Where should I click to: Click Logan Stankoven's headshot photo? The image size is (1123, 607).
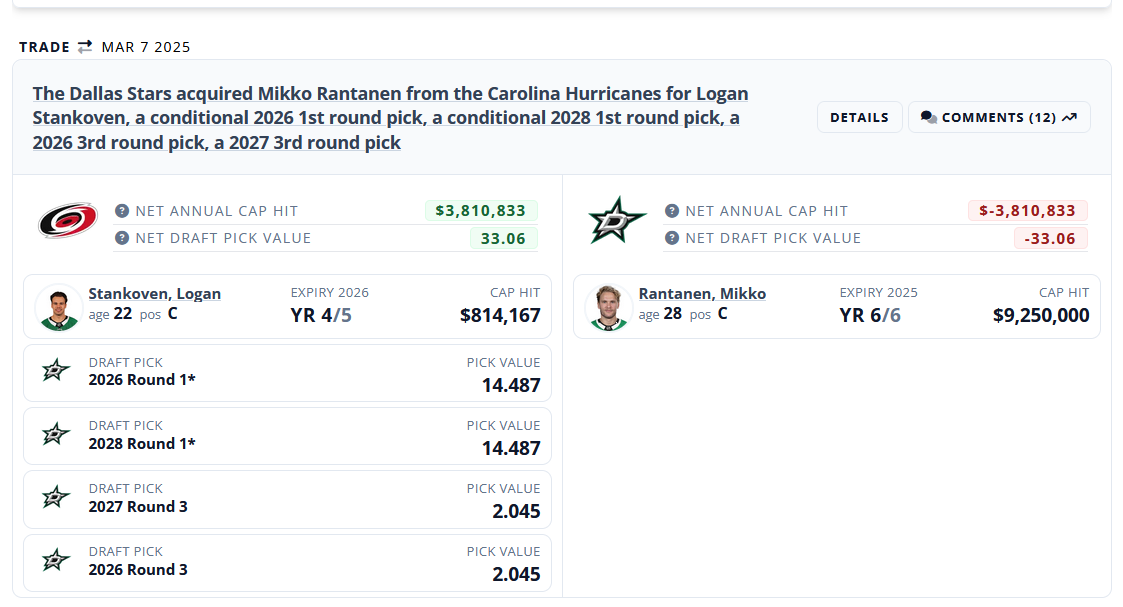tap(58, 307)
